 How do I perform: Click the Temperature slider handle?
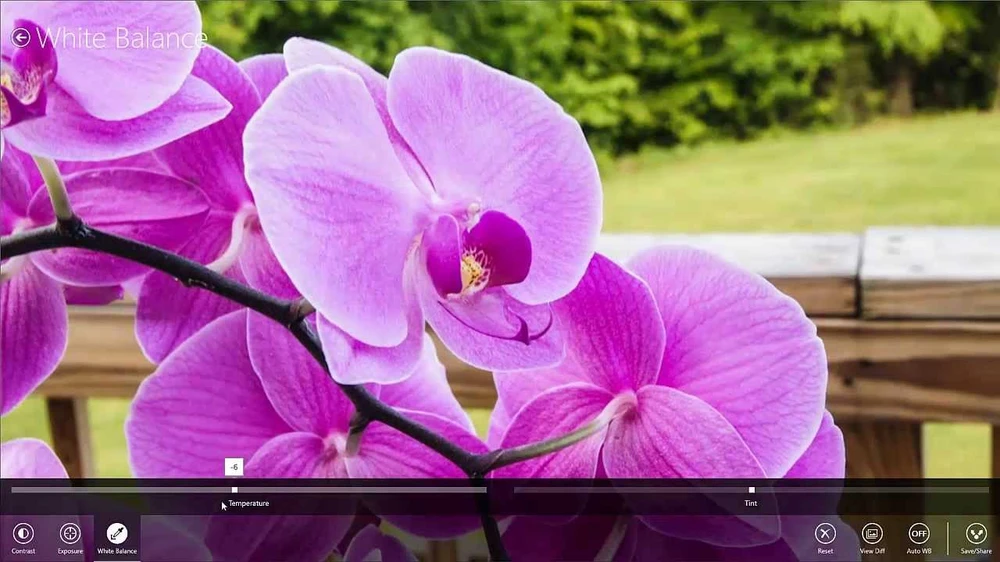point(235,490)
